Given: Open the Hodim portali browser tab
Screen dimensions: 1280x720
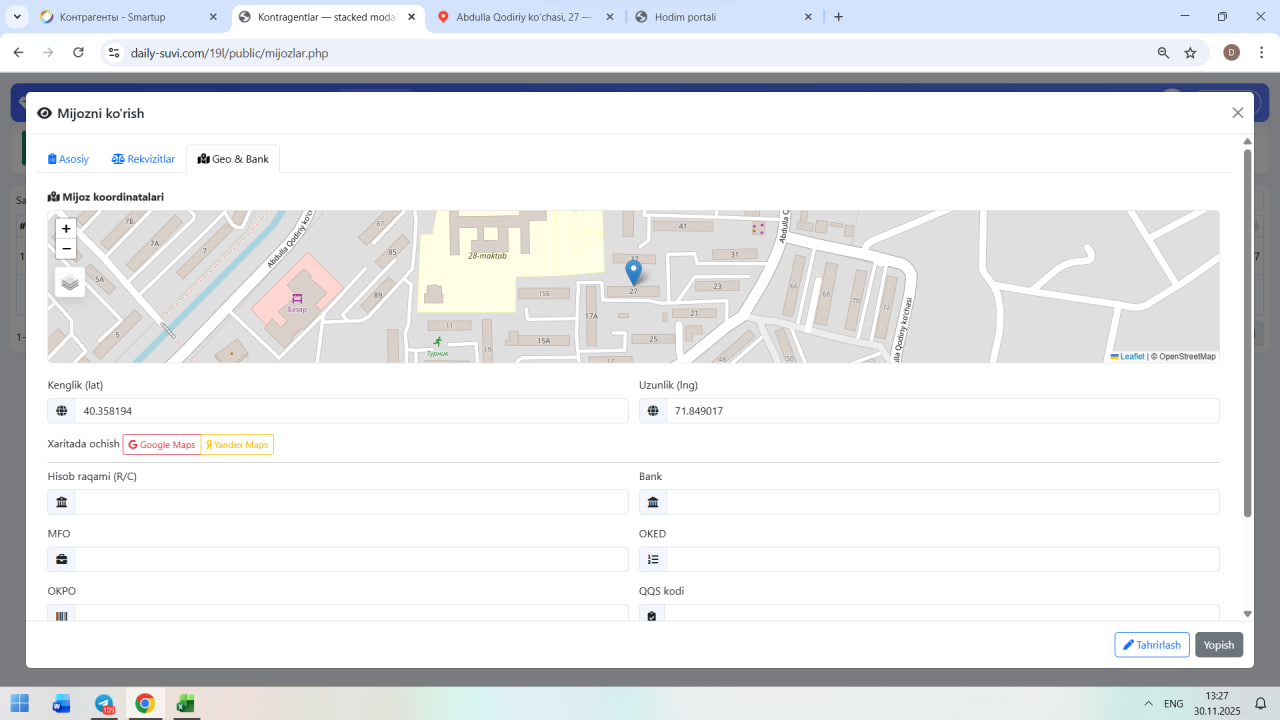Looking at the screenshot, I should coord(722,17).
